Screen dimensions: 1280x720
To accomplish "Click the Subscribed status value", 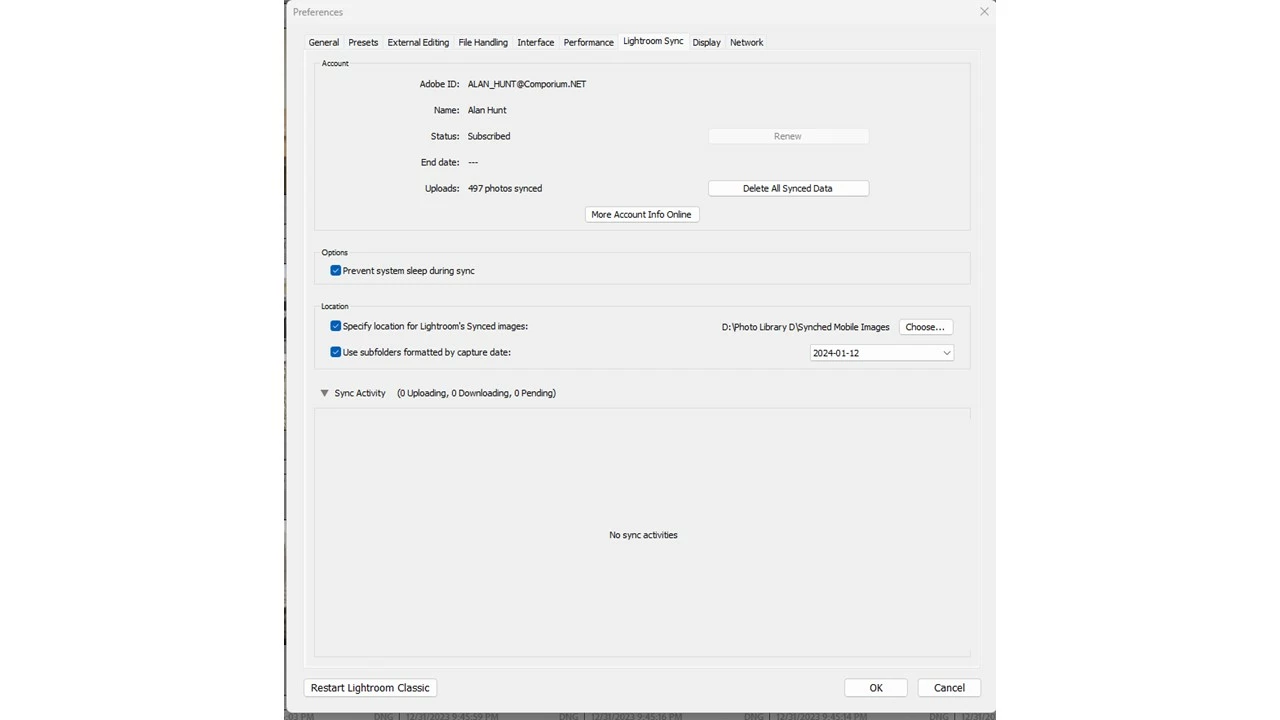I will click(x=489, y=136).
